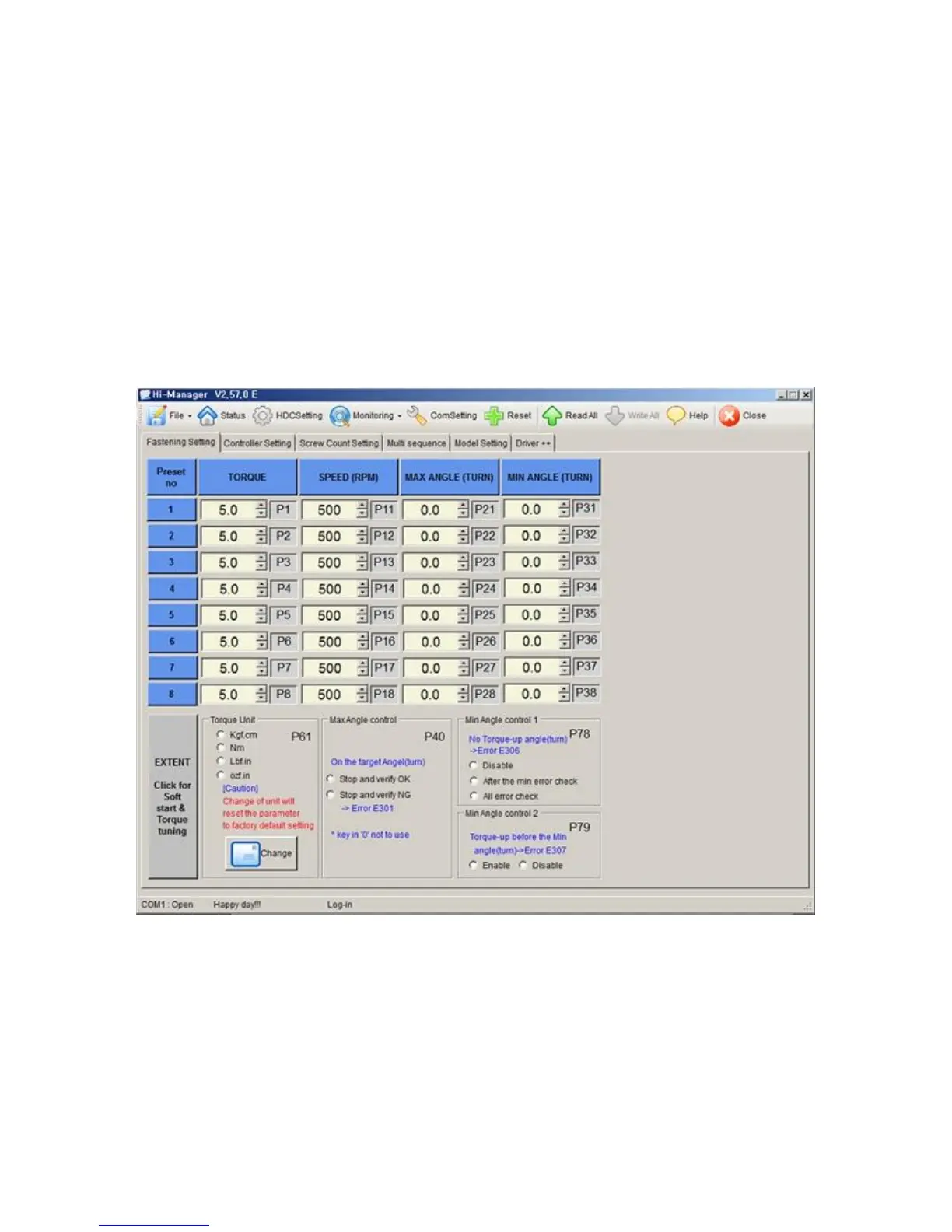Click Preset no 8 button
This screenshot has width=952, height=1232.
pos(171,695)
